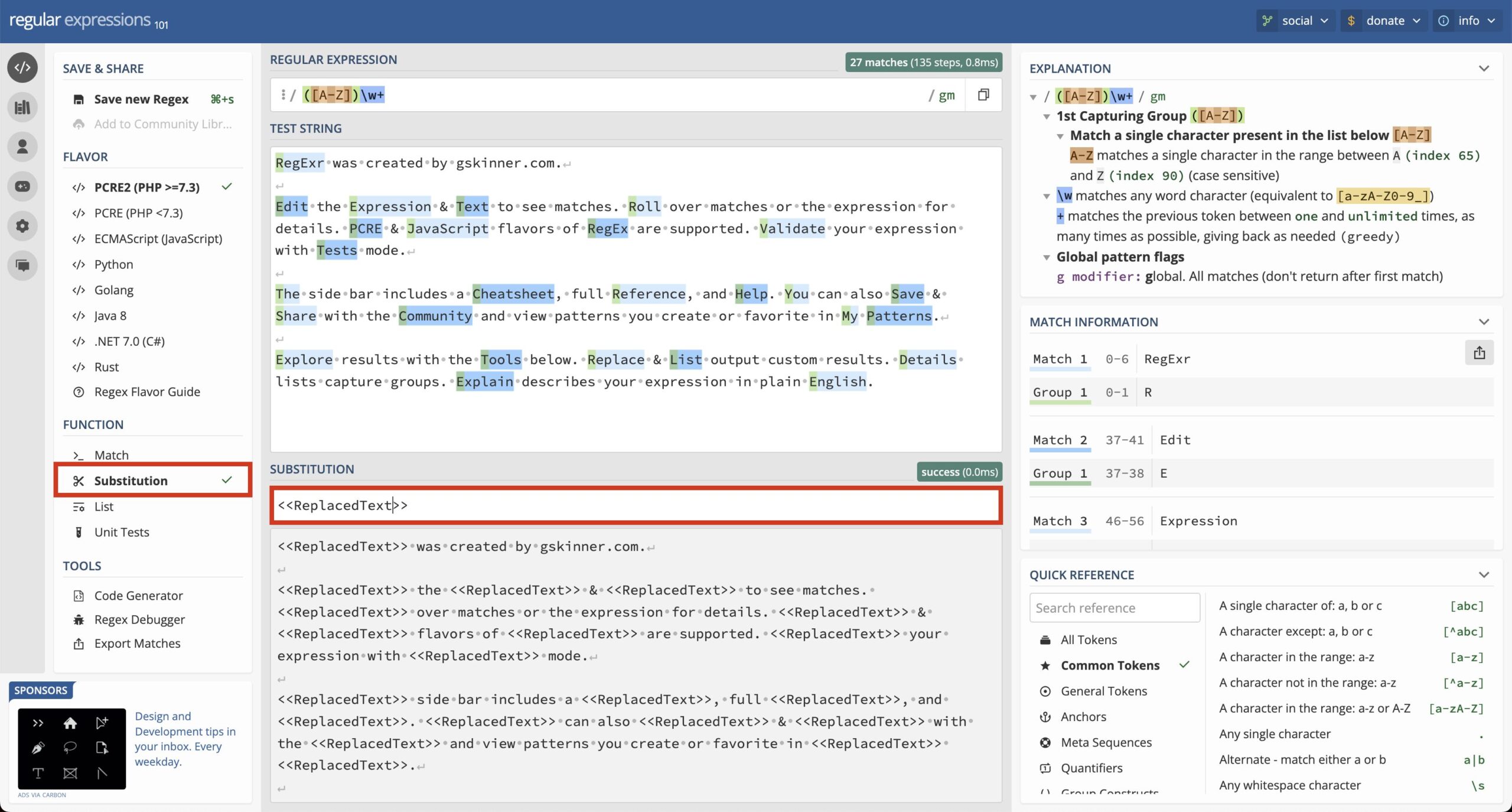Image resolution: width=1512 pixels, height=812 pixels.
Task: Open settings gear in the sidebar
Action: click(x=22, y=226)
